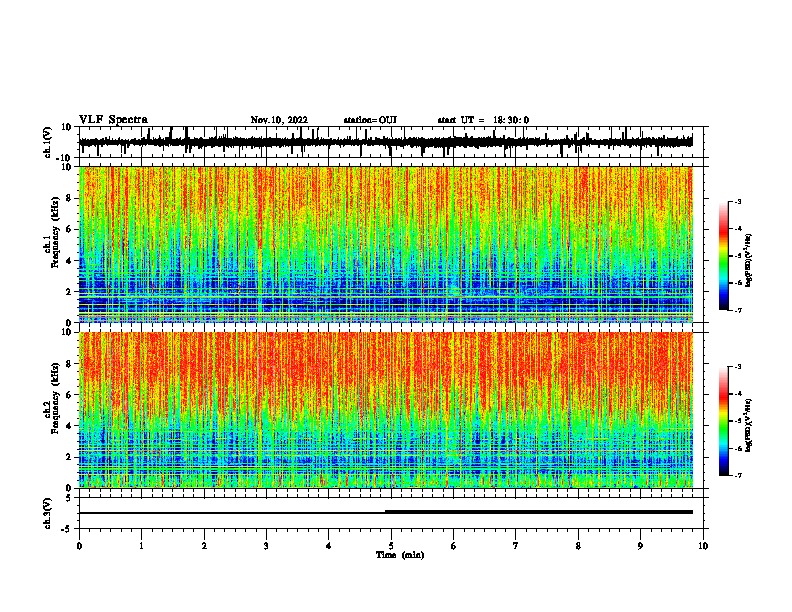Click the "8" kHz tick on ch.1 spectrogram
Screen dimensions: 792x612
(x=69, y=198)
